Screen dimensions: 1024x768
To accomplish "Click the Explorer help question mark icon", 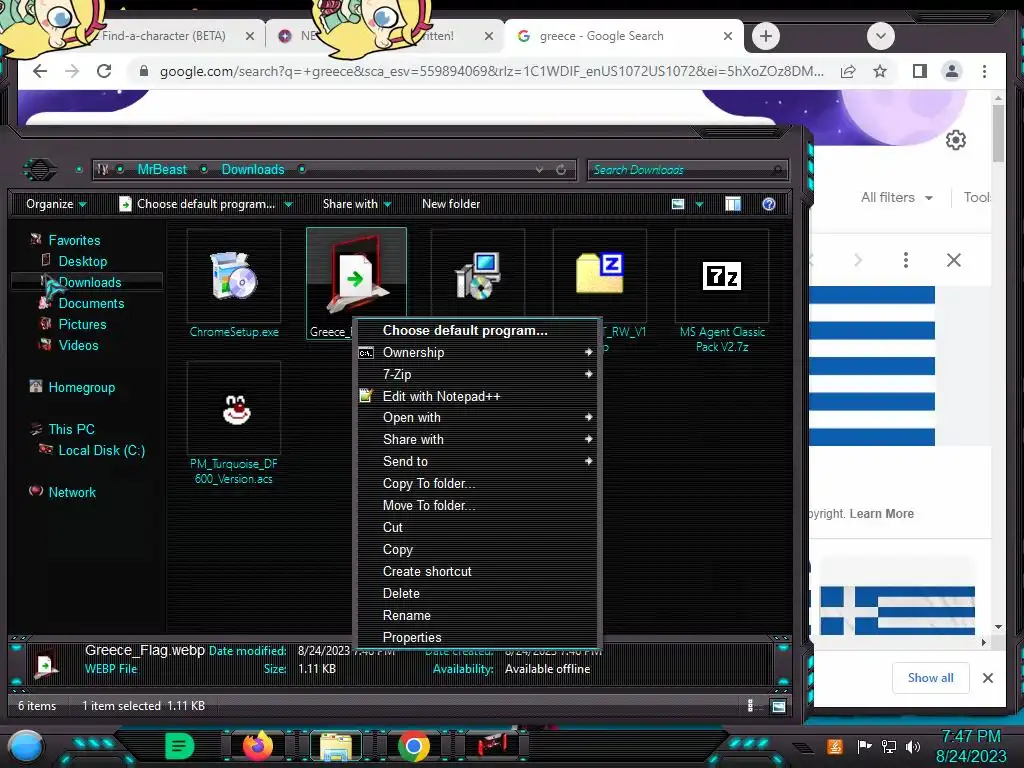I will [x=769, y=204].
